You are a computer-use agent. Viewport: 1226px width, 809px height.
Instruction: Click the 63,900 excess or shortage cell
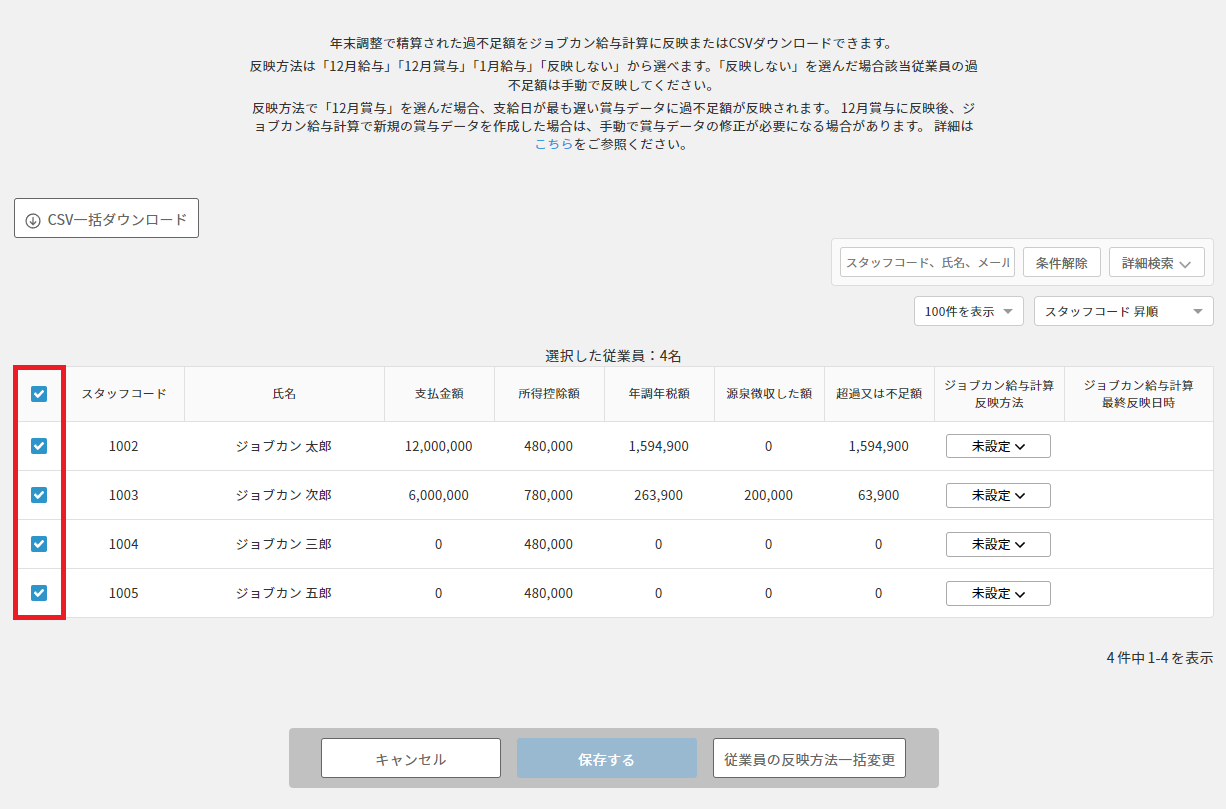pyautogui.click(x=879, y=495)
